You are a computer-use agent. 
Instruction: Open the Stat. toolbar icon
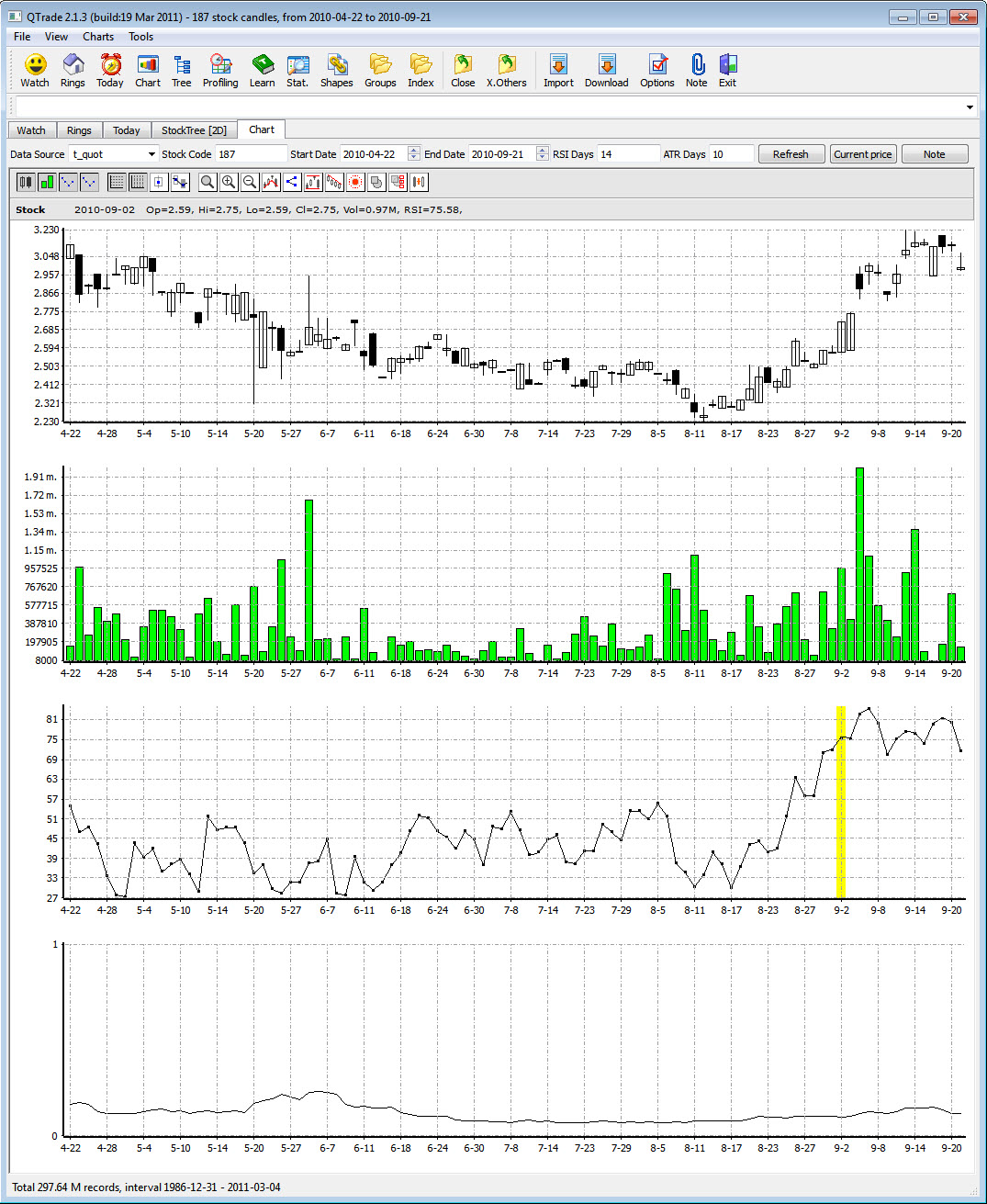[x=297, y=71]
